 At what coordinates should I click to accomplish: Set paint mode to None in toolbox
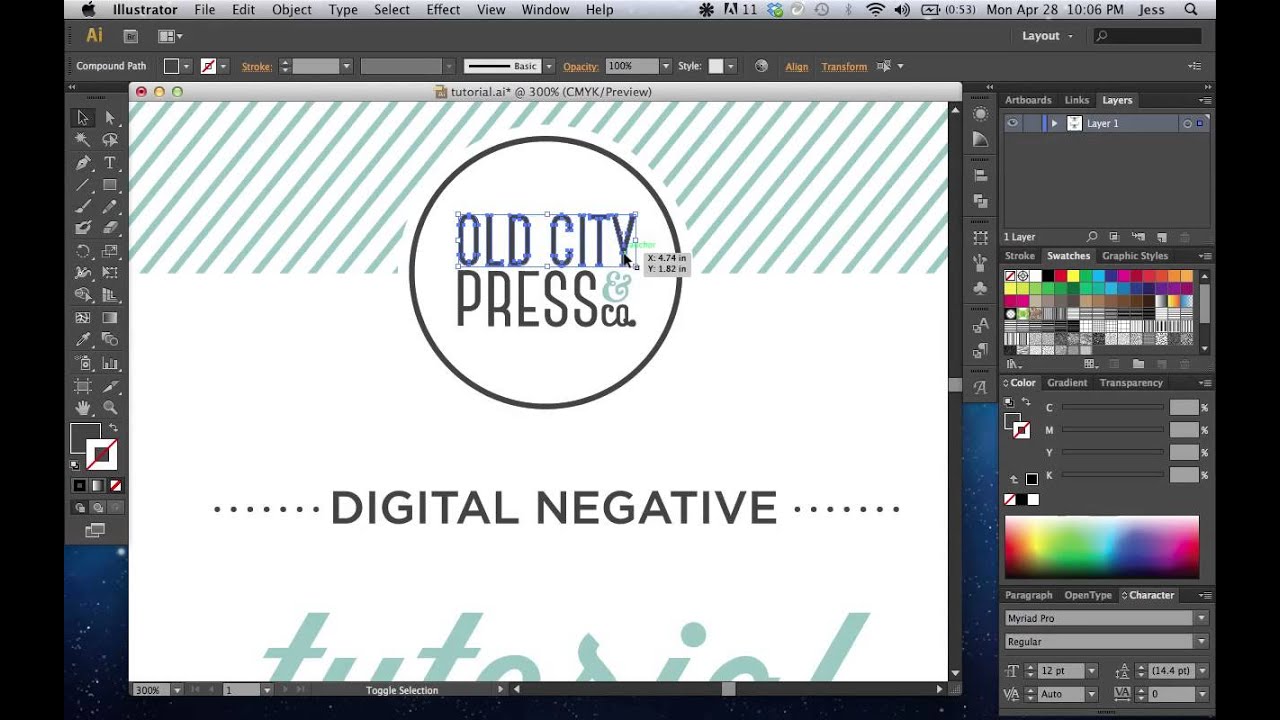coord(115,486)
